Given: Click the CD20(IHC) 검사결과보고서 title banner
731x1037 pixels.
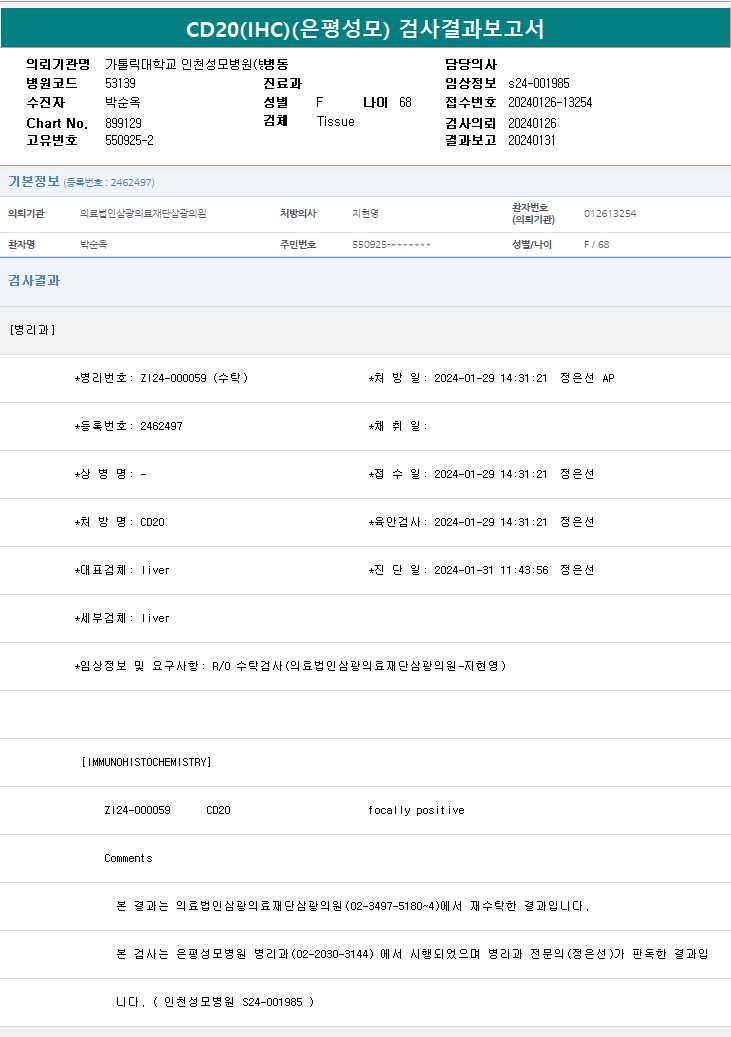Looking at the screenshot, I should click(365, 29).
